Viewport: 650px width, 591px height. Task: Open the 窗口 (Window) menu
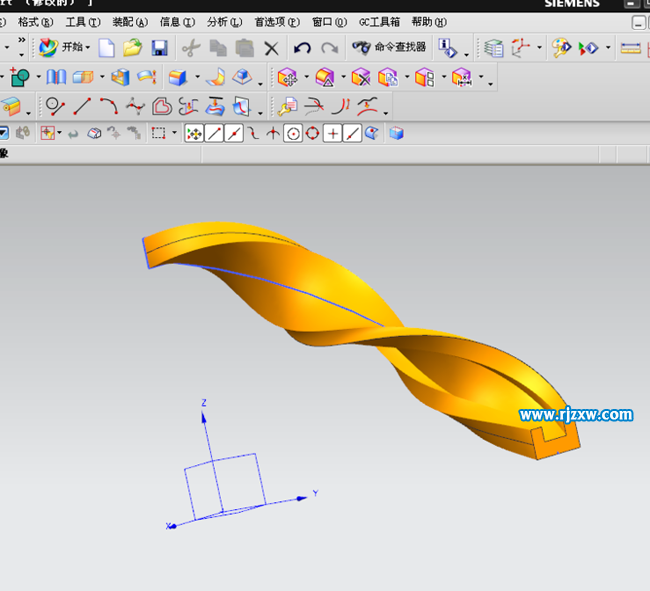point(329,21)
